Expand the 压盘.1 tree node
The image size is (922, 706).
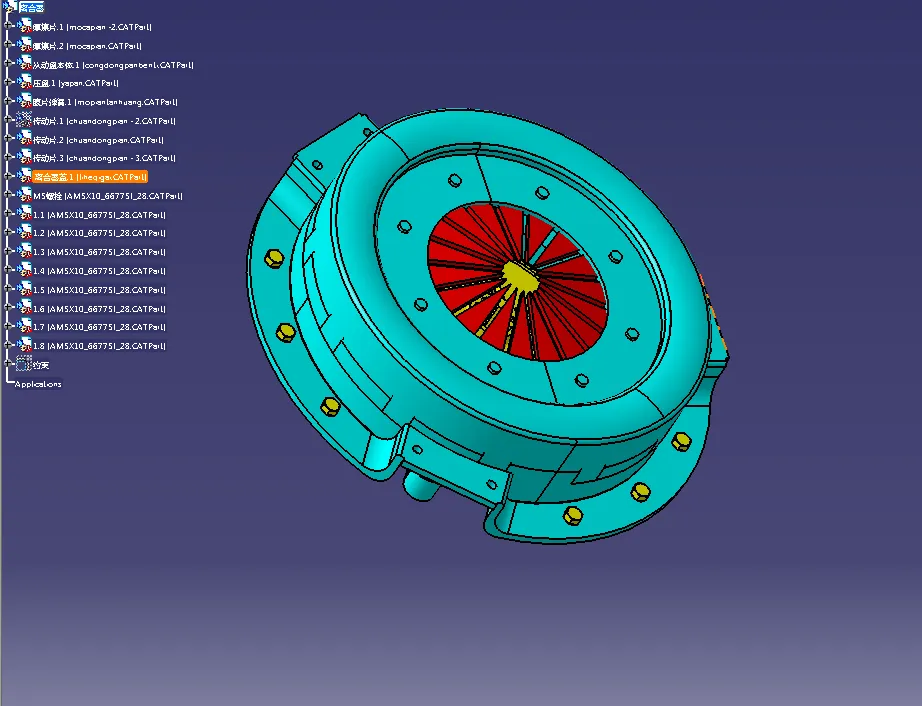[8, 82]
